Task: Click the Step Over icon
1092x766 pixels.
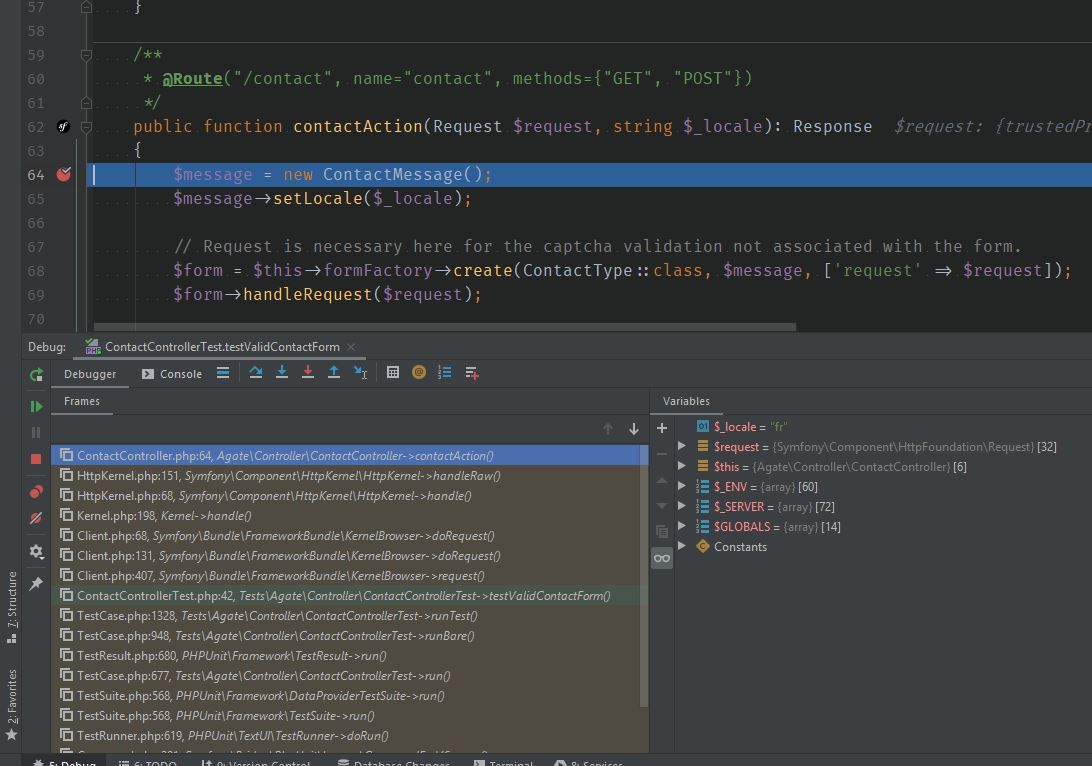Action: tap(256, 373)
